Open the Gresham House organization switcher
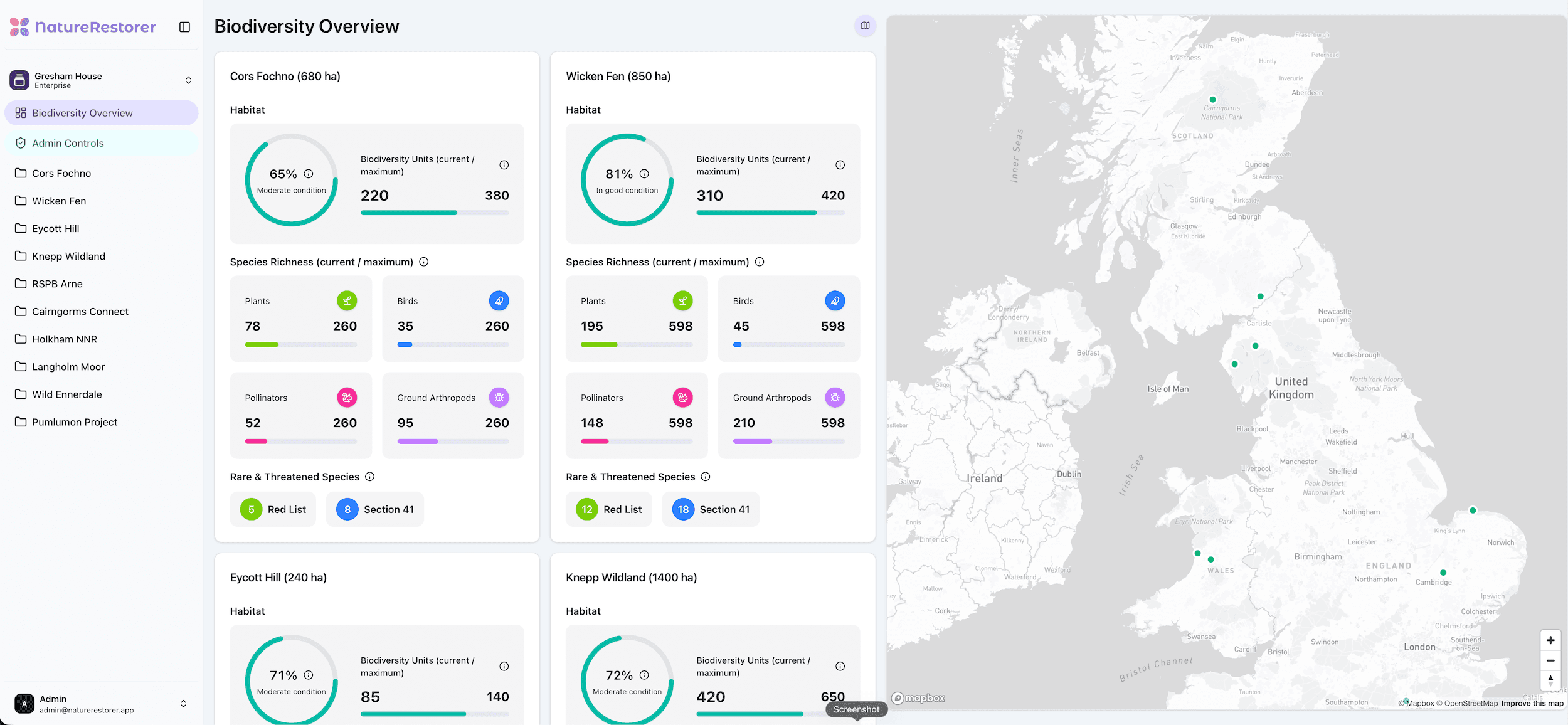Screen dimensions: 1568x725 (101, 80)
